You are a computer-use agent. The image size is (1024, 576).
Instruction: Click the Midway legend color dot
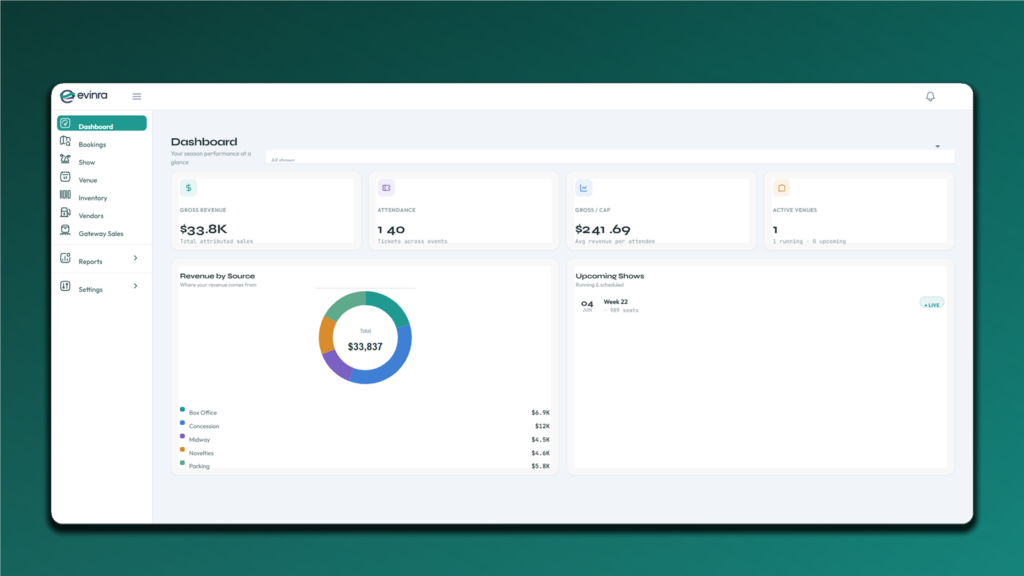pos(182,436)
